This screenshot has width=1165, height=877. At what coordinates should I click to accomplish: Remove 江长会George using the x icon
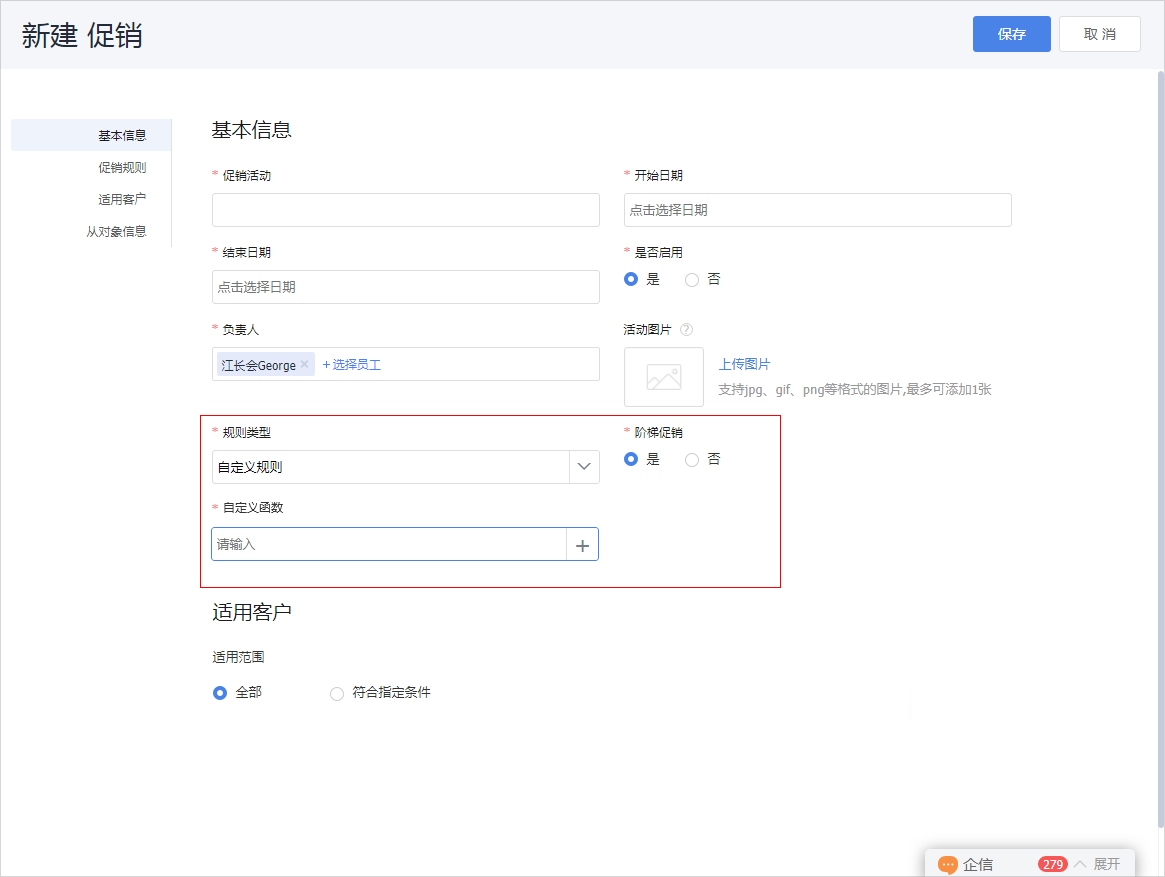tap(303, 364)
